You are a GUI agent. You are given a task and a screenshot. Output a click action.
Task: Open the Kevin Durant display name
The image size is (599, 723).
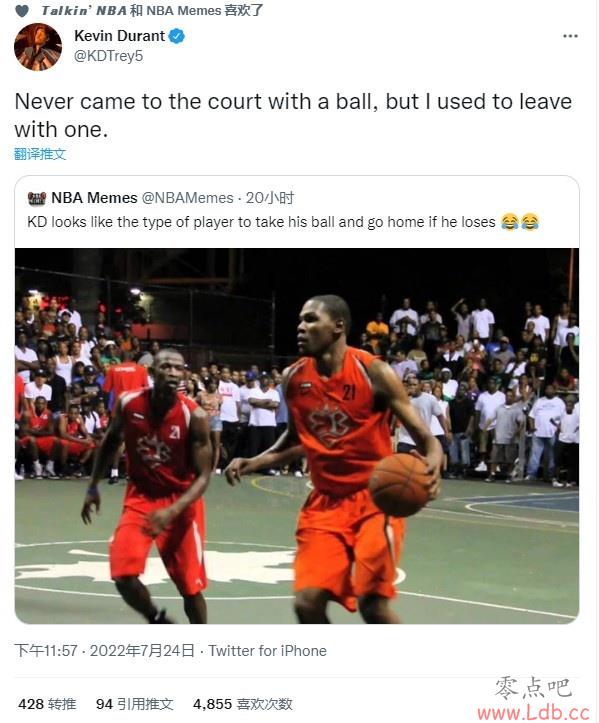119,36
